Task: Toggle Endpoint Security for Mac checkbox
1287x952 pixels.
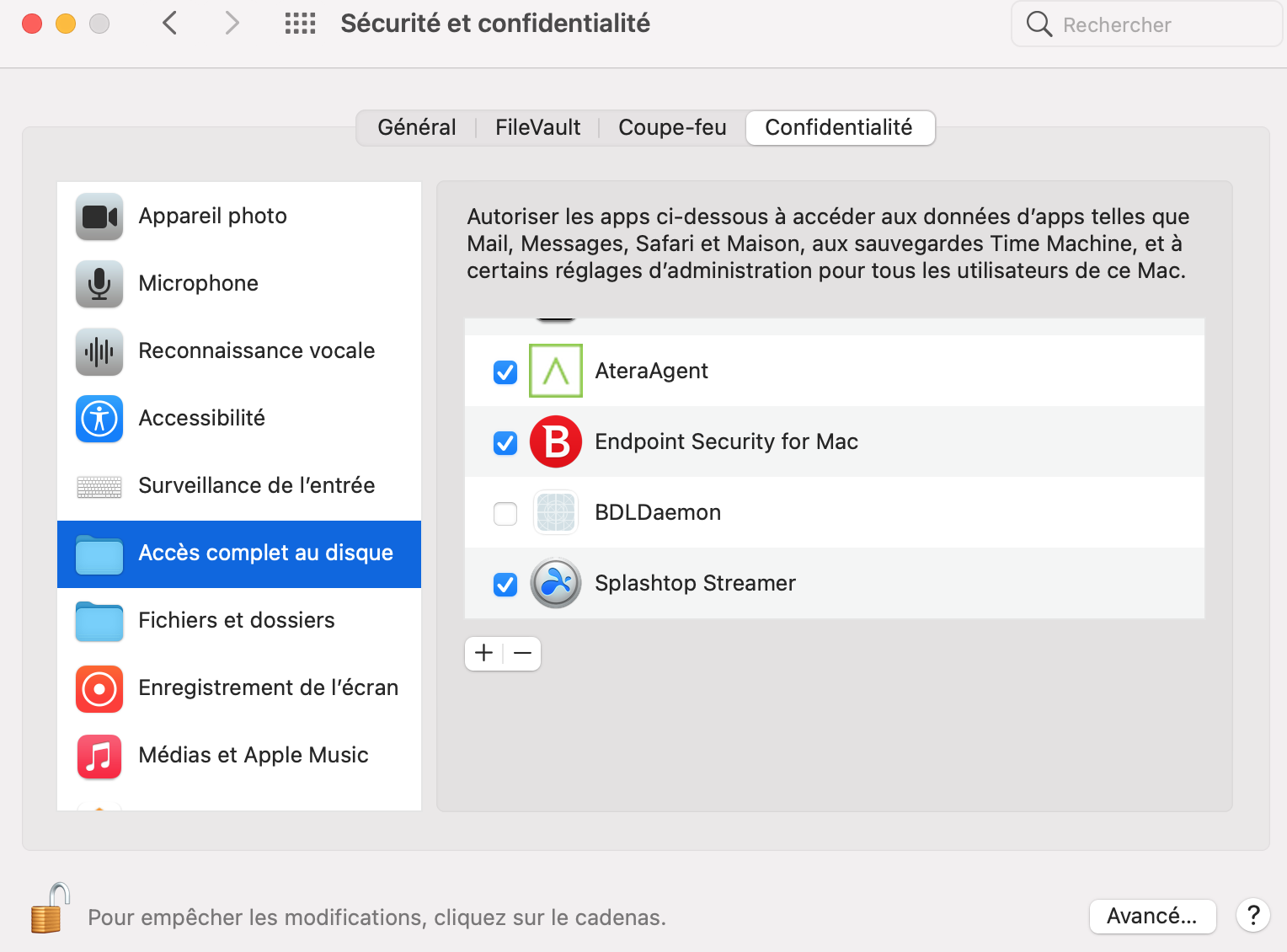Action: pyautogui.click(x=505, y=442)
